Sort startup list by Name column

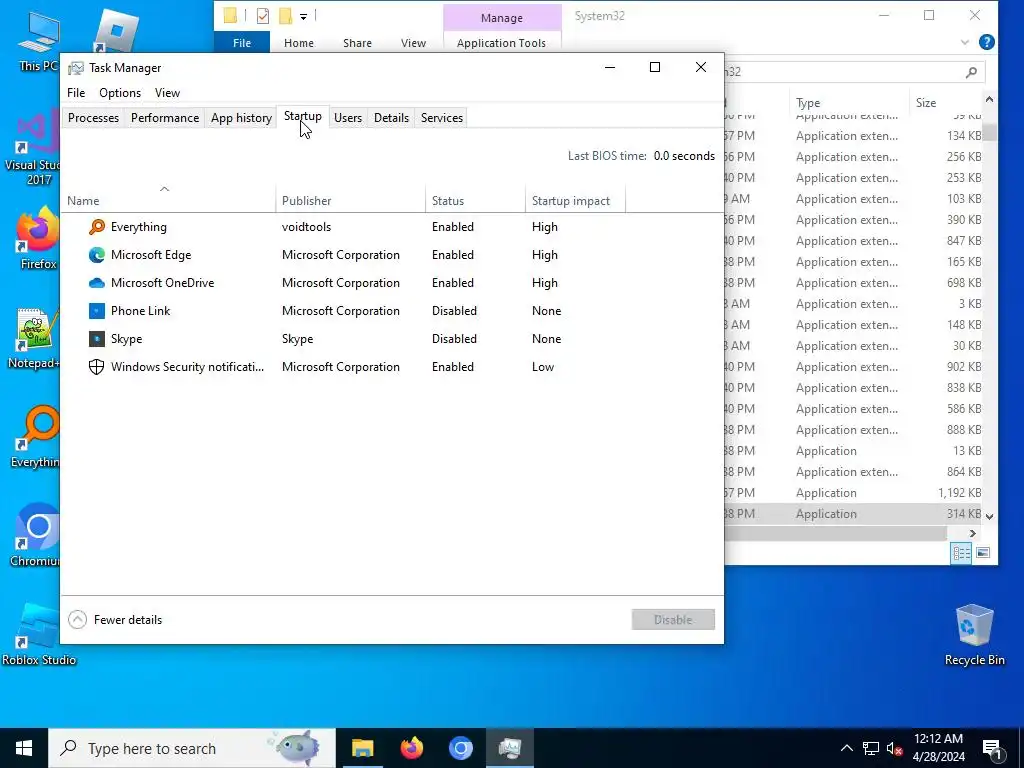click(168, 200)
